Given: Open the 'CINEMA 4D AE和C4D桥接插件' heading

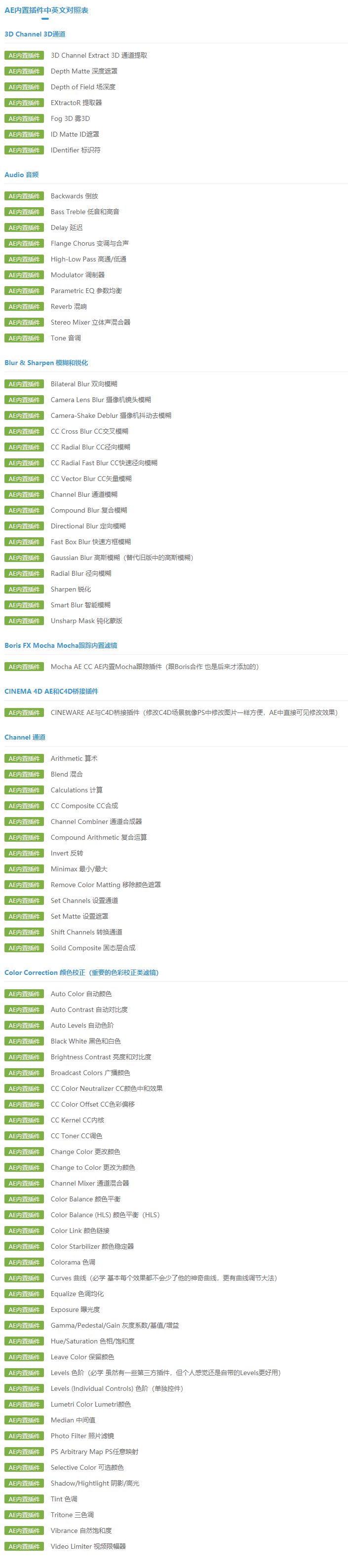Looking at the screenshot, I should coord(51,691).
